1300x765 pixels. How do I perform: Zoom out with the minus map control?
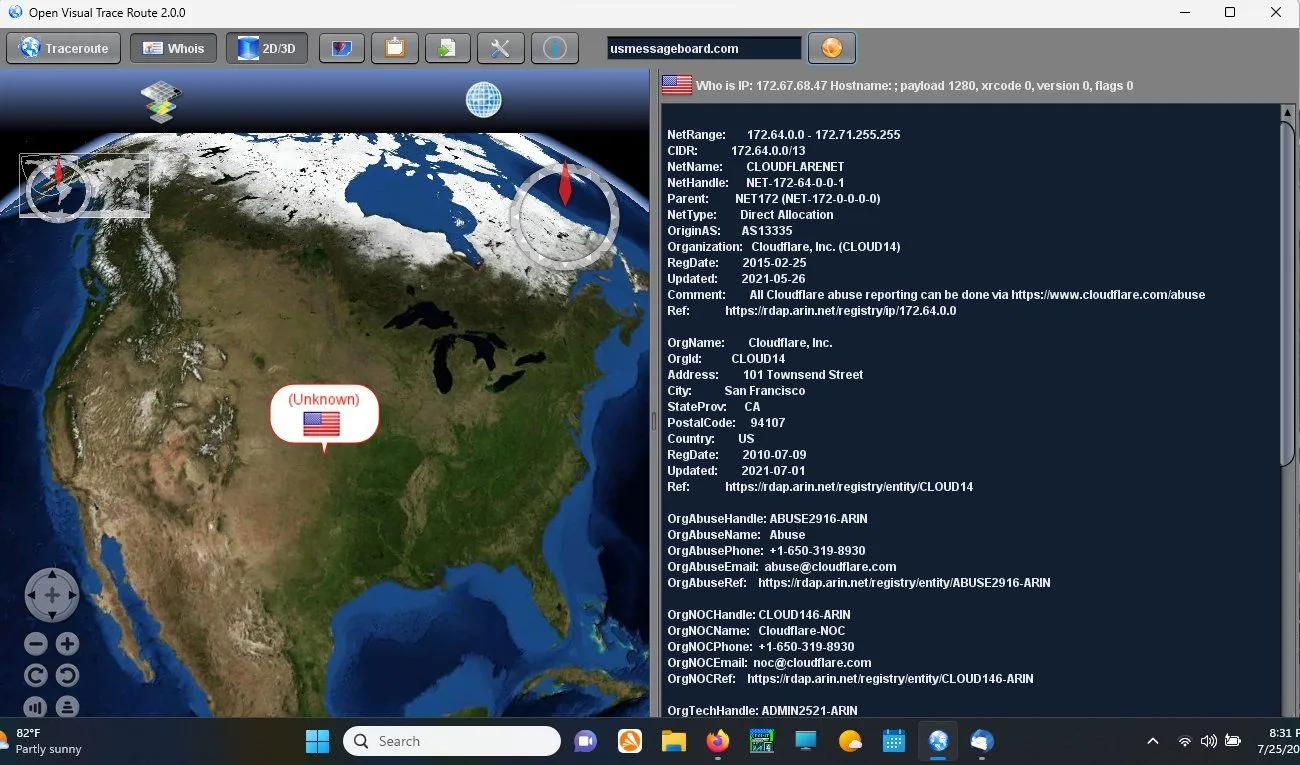tap(36, 644)
